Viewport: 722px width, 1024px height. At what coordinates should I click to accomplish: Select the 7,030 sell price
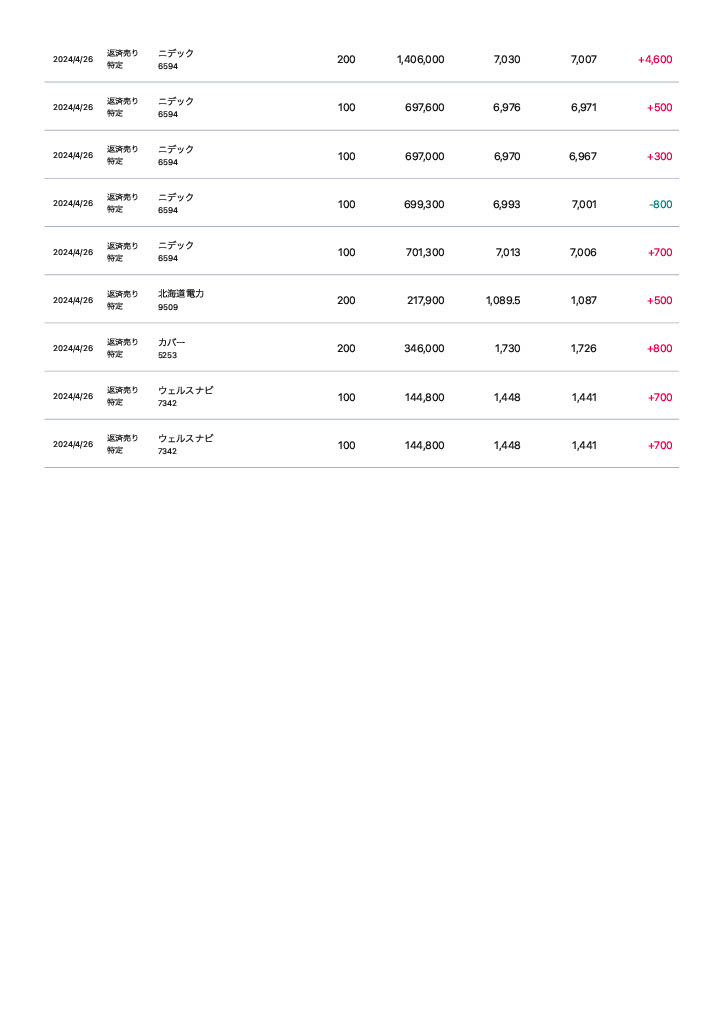(x=507, y=59)
